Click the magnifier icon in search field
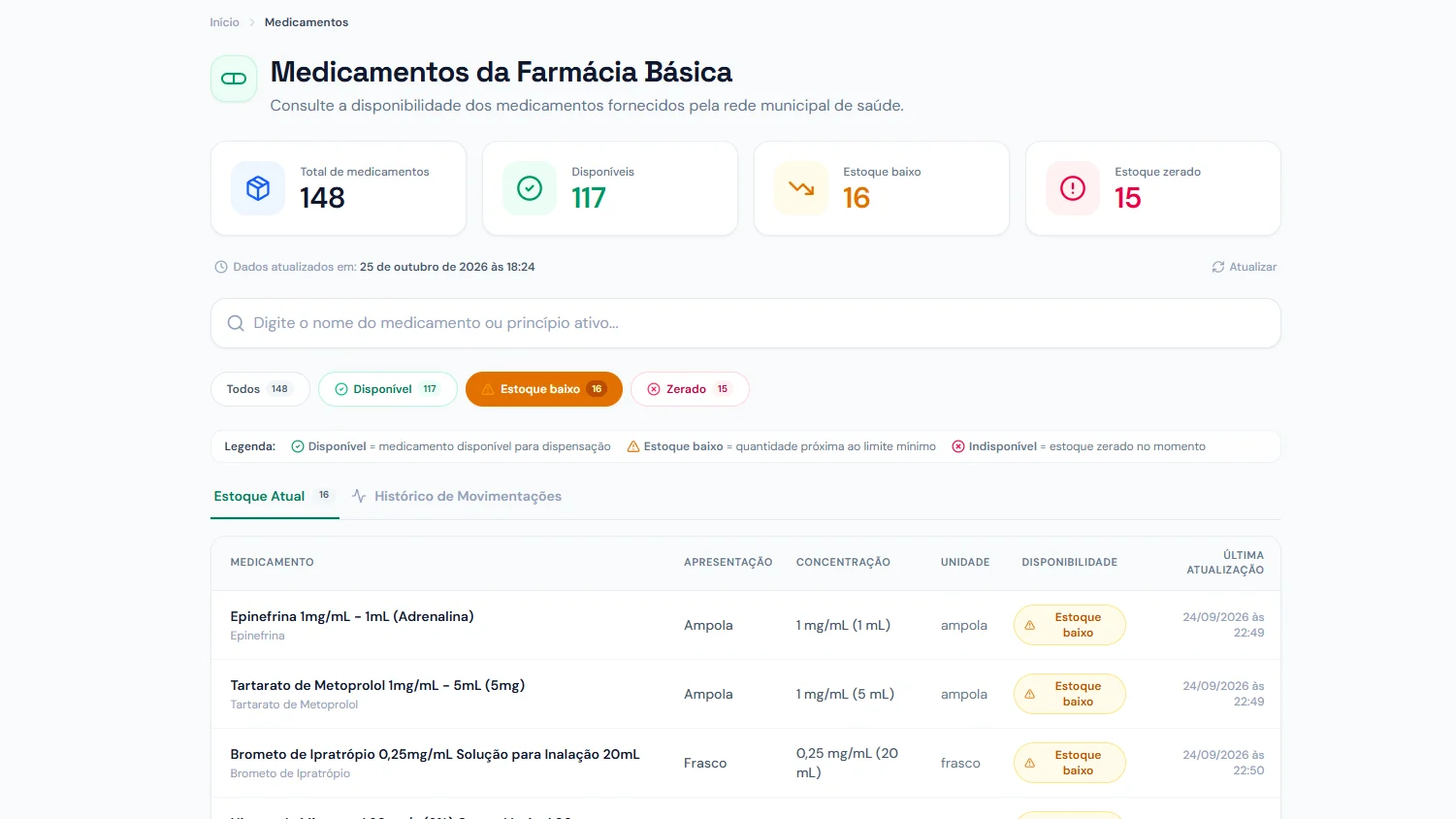The height and width of the screenshot is (819, 1456). point(236,323)
